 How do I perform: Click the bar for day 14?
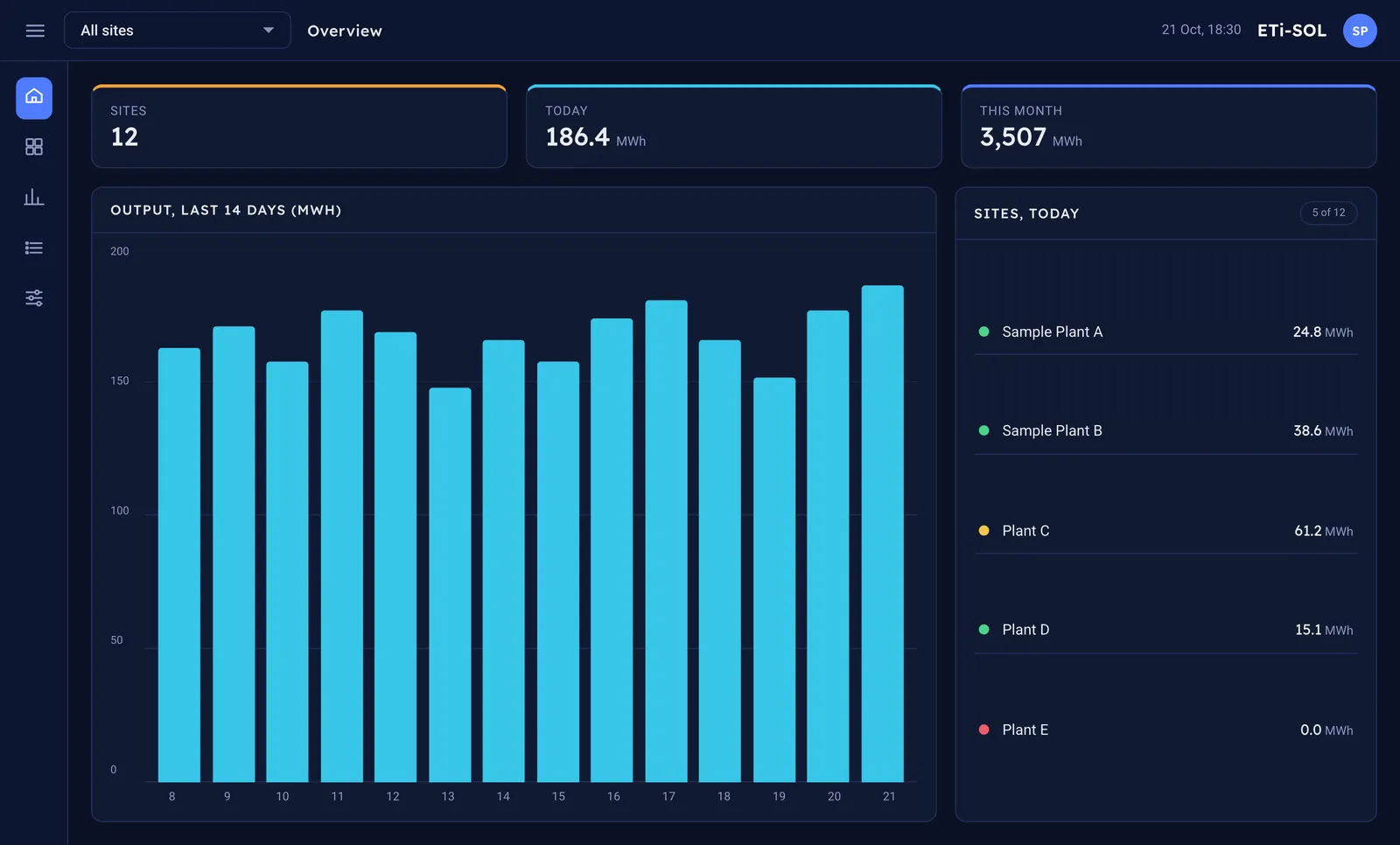[504, 561]
